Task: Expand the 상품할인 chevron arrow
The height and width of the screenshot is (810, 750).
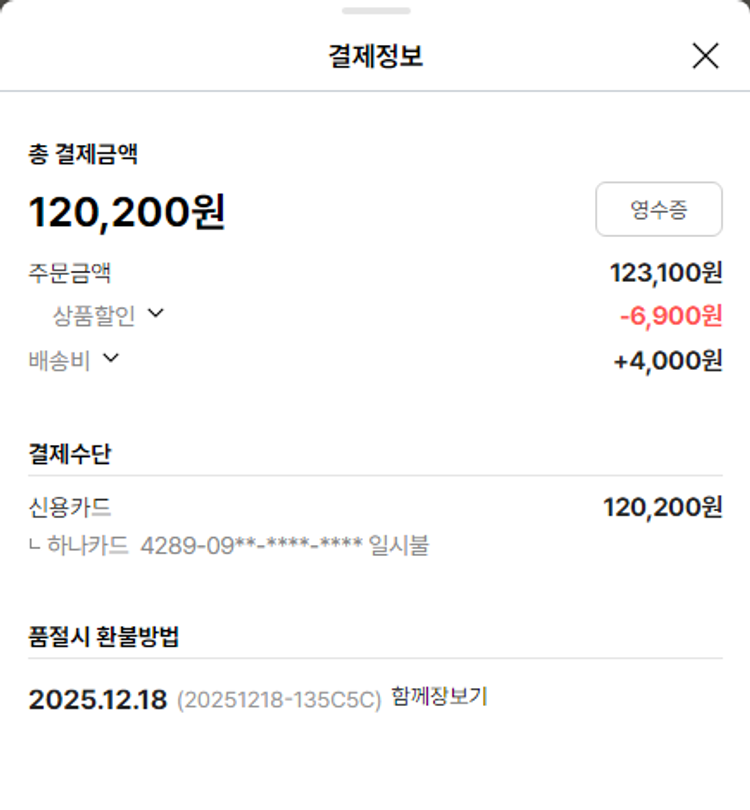Action: point(155,313)
